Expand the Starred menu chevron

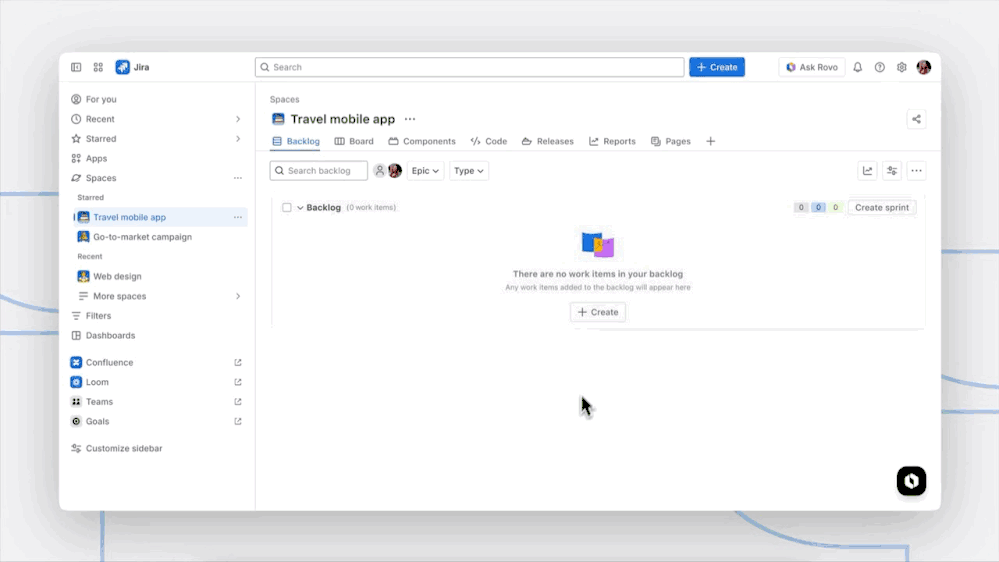pos(238,139)
